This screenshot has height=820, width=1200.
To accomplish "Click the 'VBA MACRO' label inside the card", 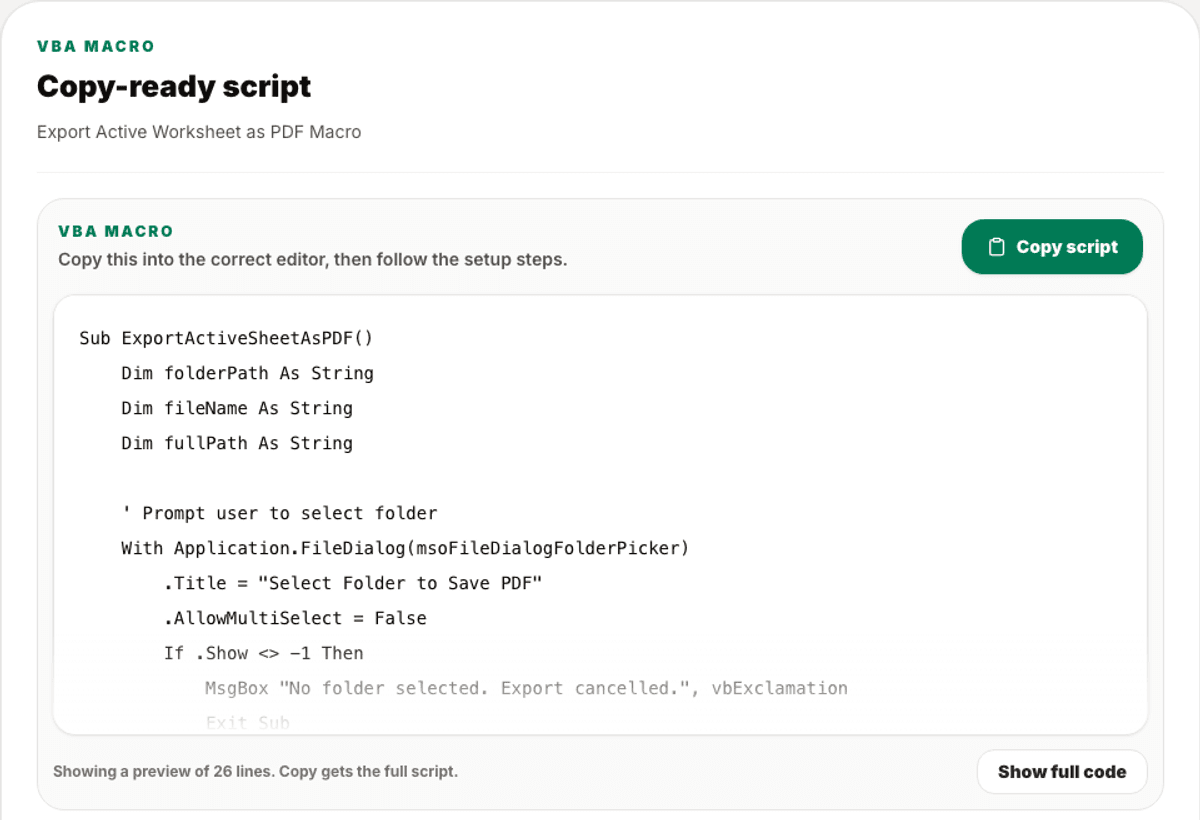I will pos(116,231).
